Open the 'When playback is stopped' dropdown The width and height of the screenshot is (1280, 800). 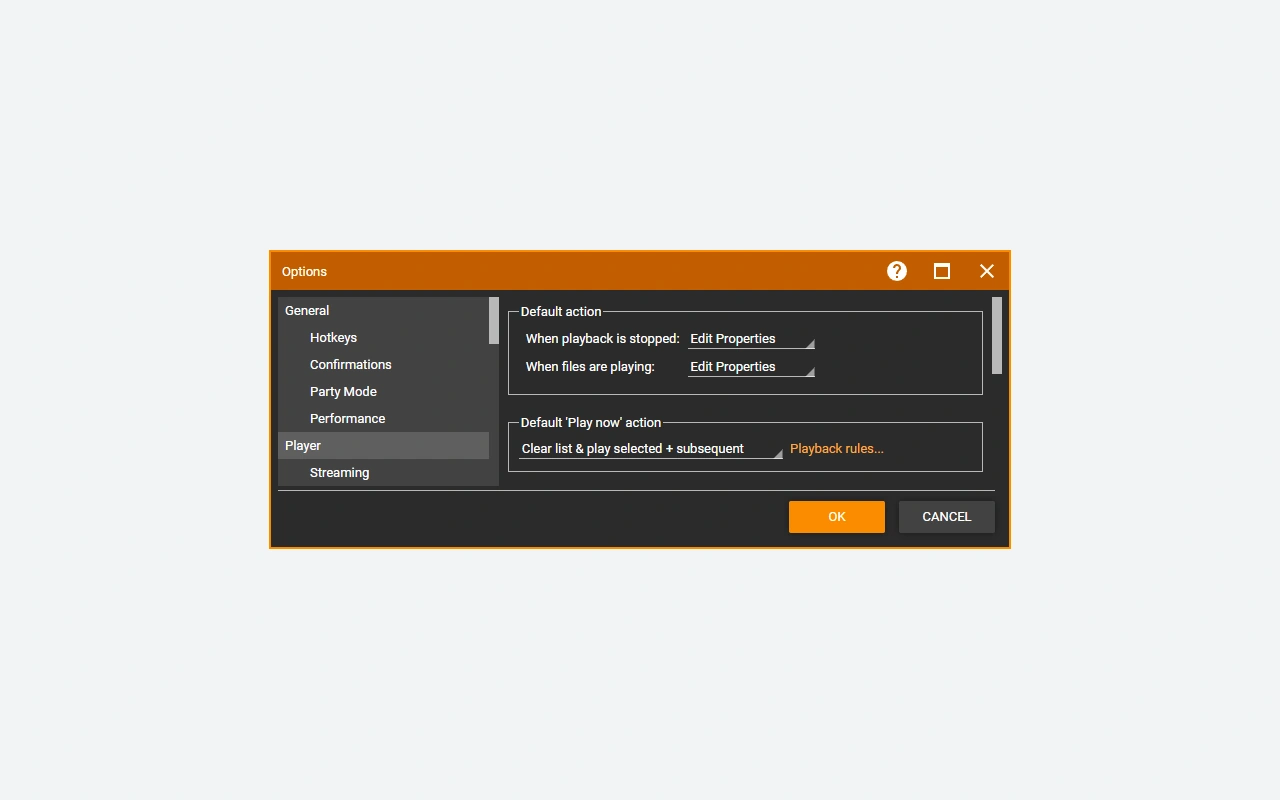click(751, 339)
